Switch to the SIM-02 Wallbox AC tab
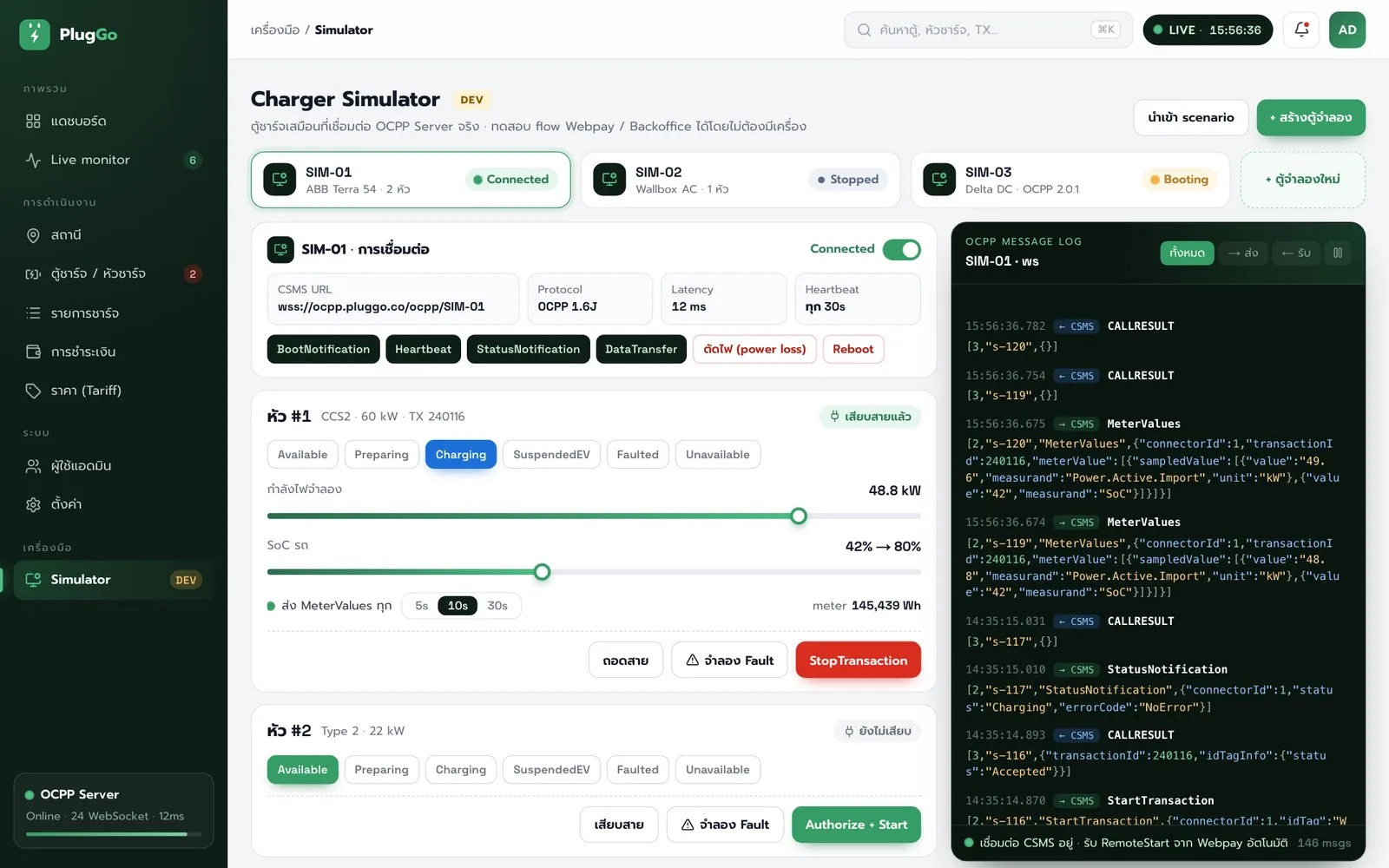Screen dimensions: 1389x868 pos(741,180)
